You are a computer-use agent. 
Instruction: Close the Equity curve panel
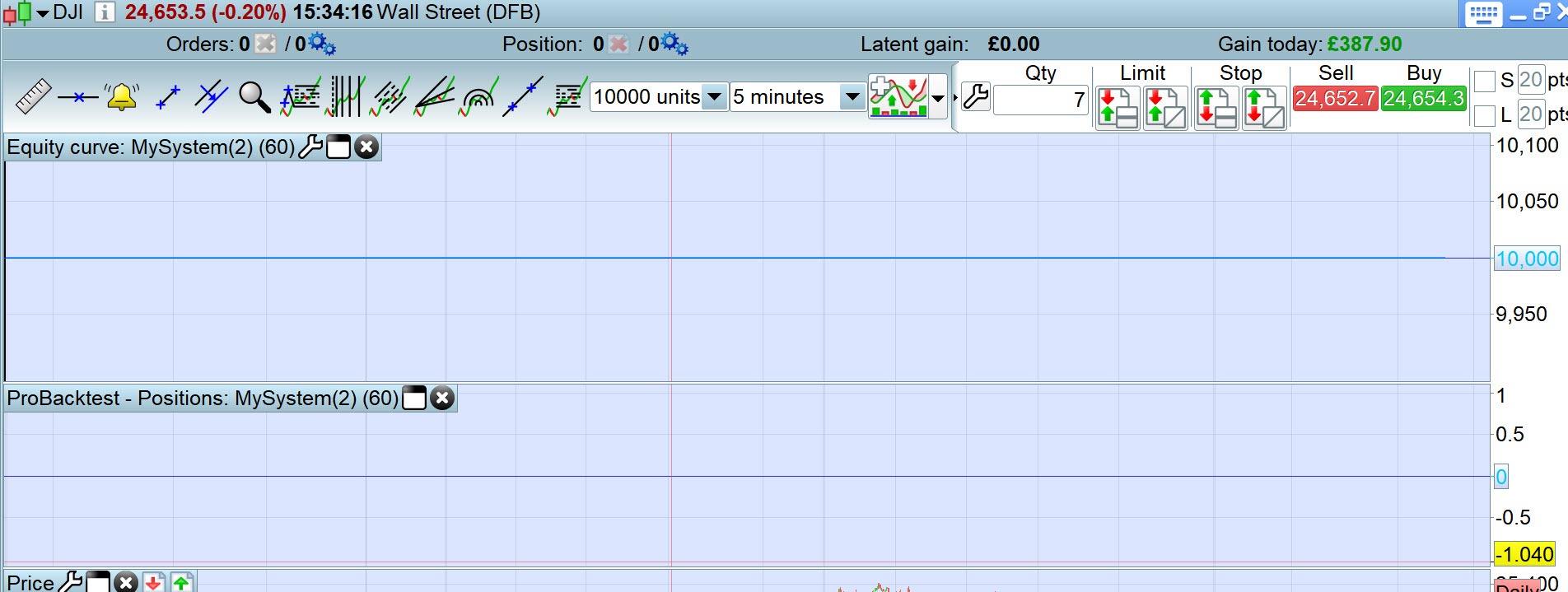pos(366,147)
